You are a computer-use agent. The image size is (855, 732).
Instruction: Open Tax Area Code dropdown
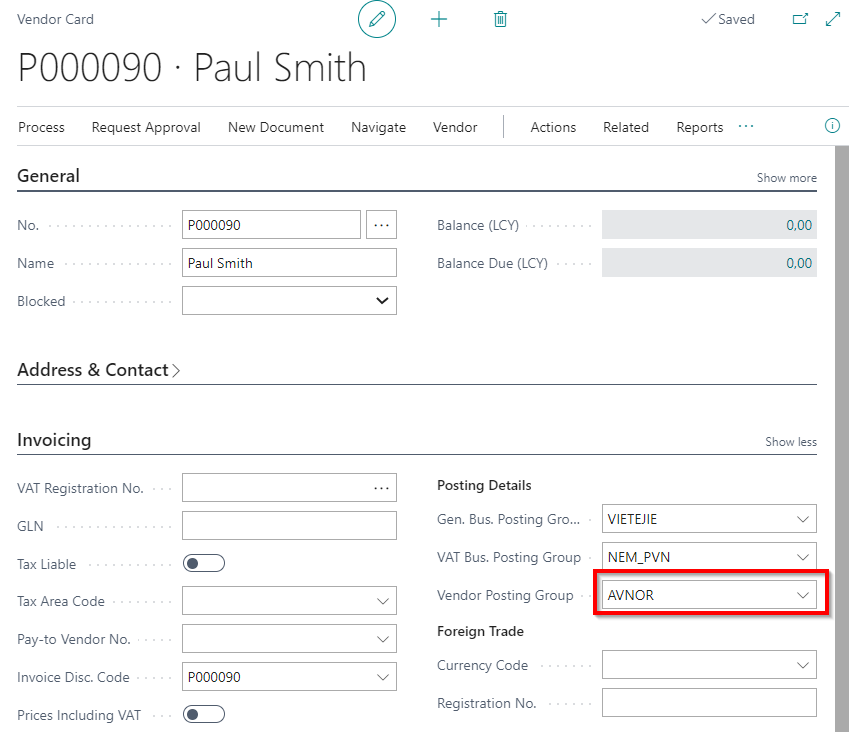[x=383, y=601]
